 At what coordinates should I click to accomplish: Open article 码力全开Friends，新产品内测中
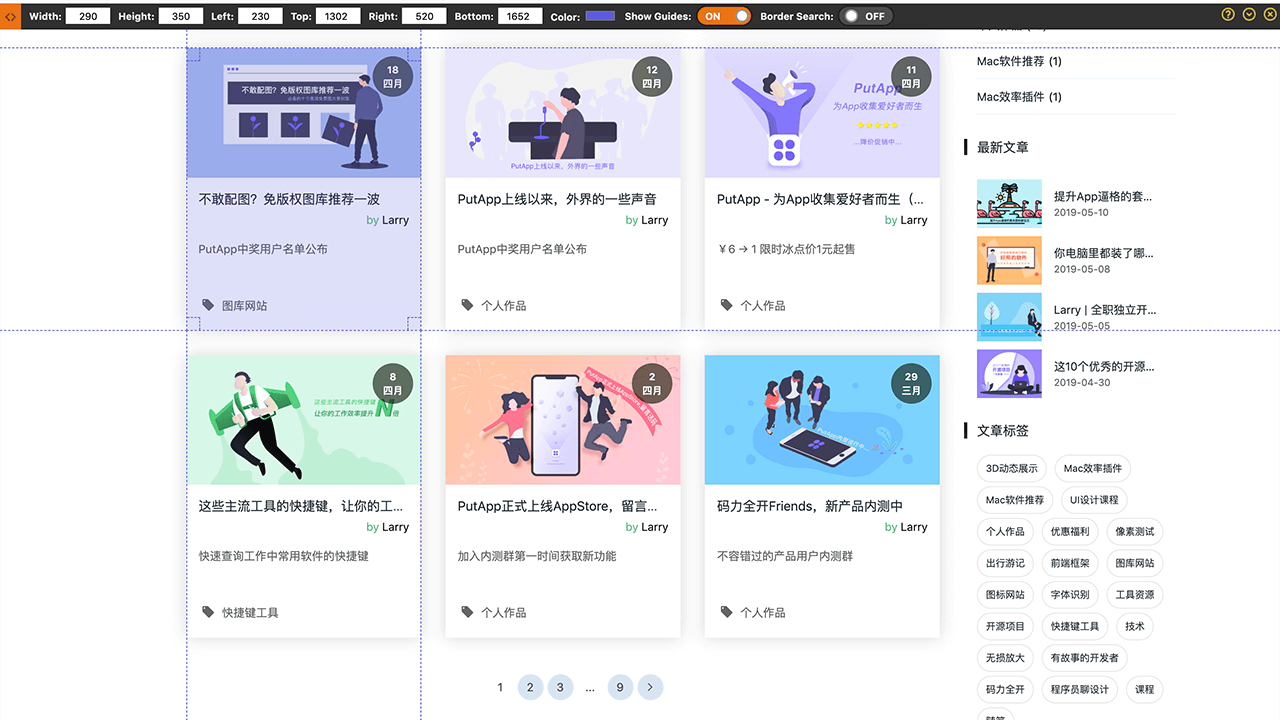(810, 506)
